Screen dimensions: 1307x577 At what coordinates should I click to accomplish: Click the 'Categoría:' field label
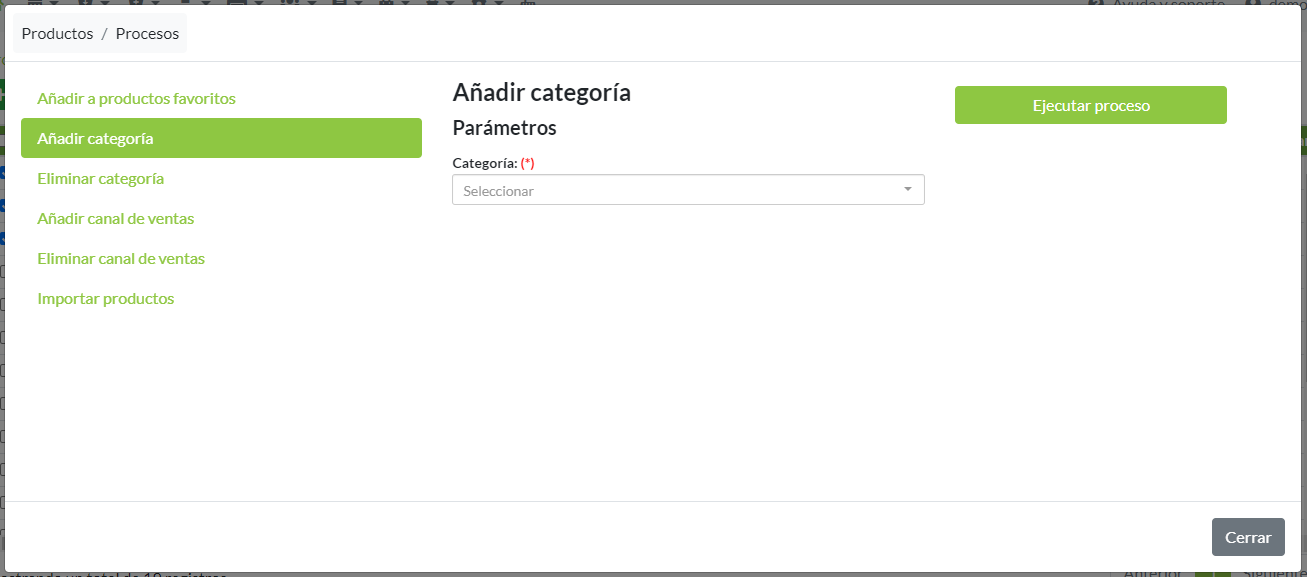click(485, 163)
